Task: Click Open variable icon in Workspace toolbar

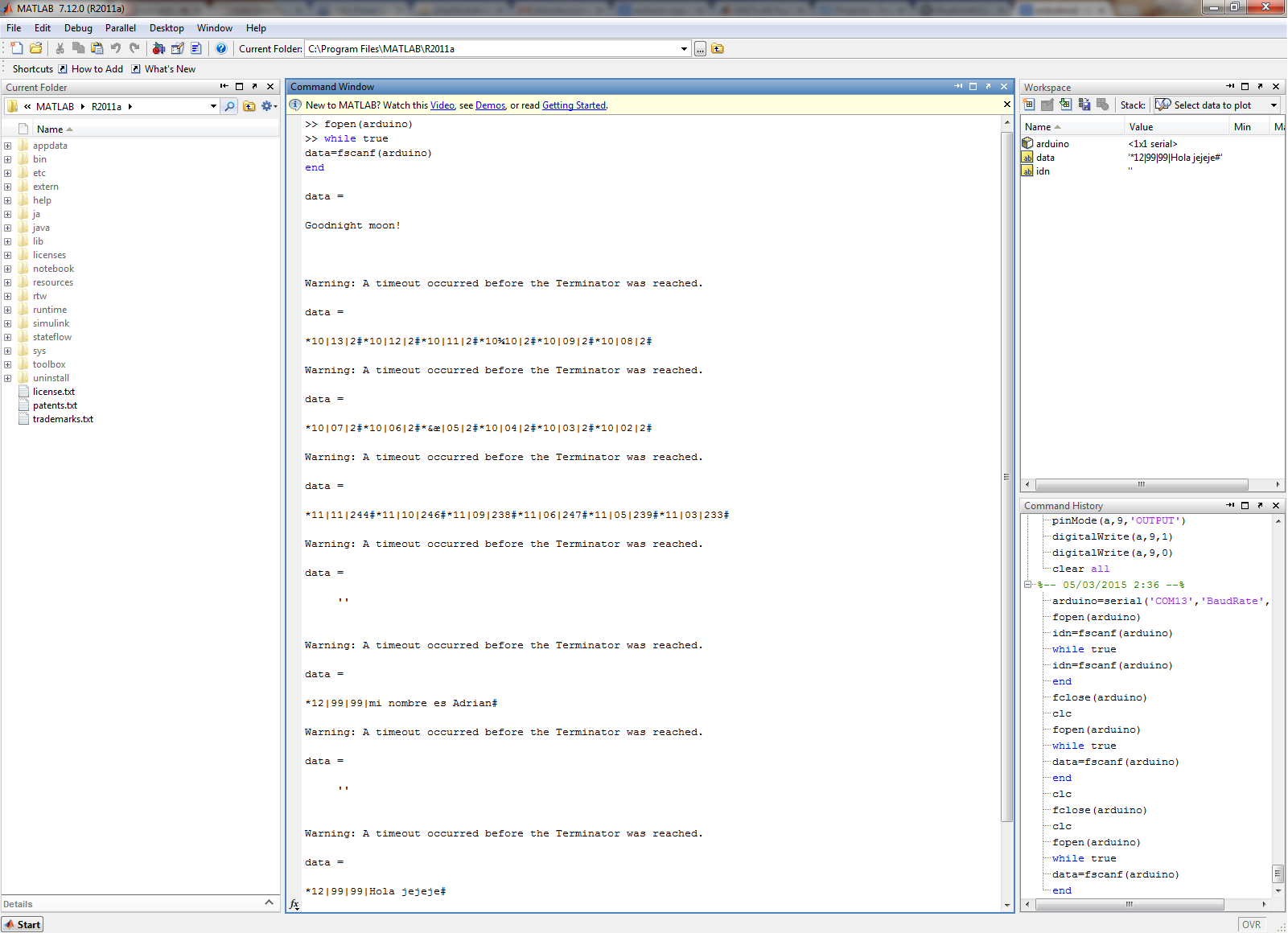Action: pos(1047,105)
